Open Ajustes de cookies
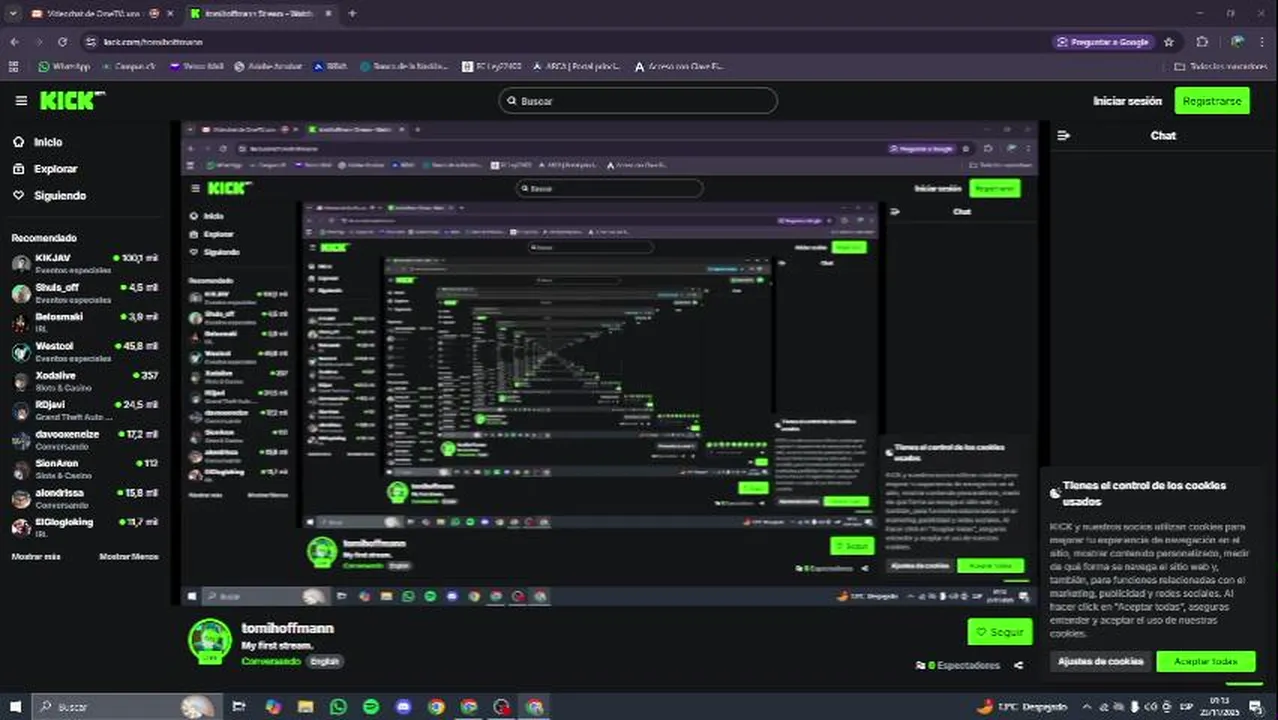The width and height of the screenshot is (1278, 720). pyautogui.click(x=1100, y=662)
